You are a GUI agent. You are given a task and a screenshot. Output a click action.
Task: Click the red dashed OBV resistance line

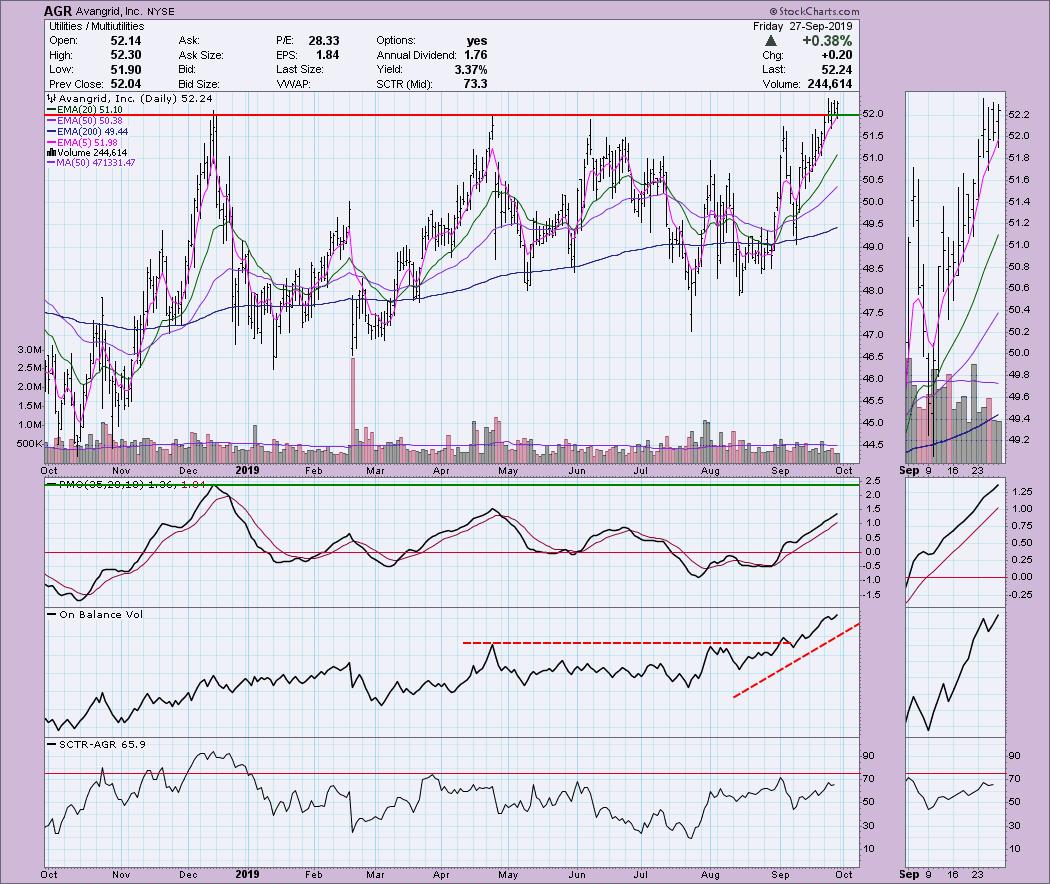pyautogui.click(x=620, y=642)
